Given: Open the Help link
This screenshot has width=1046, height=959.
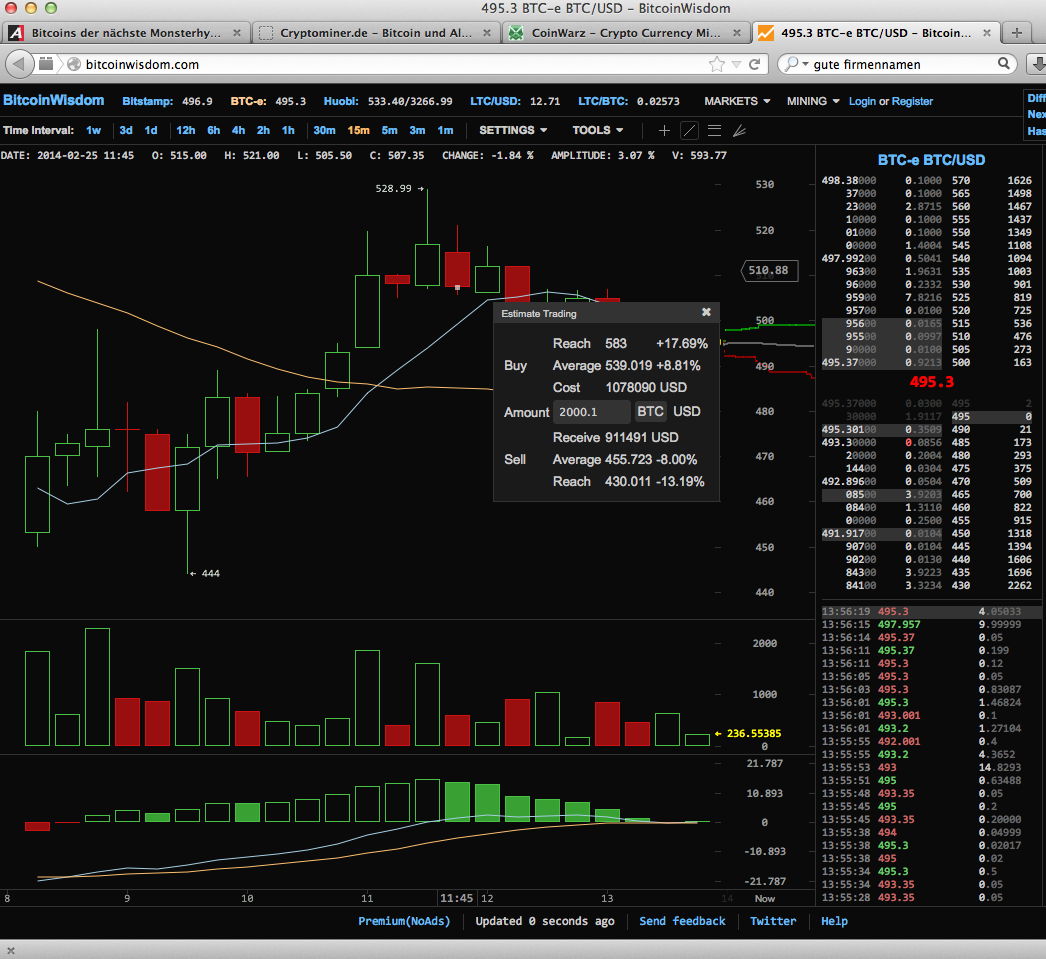Looking at the screenshot, I should (x=835, y=920).
